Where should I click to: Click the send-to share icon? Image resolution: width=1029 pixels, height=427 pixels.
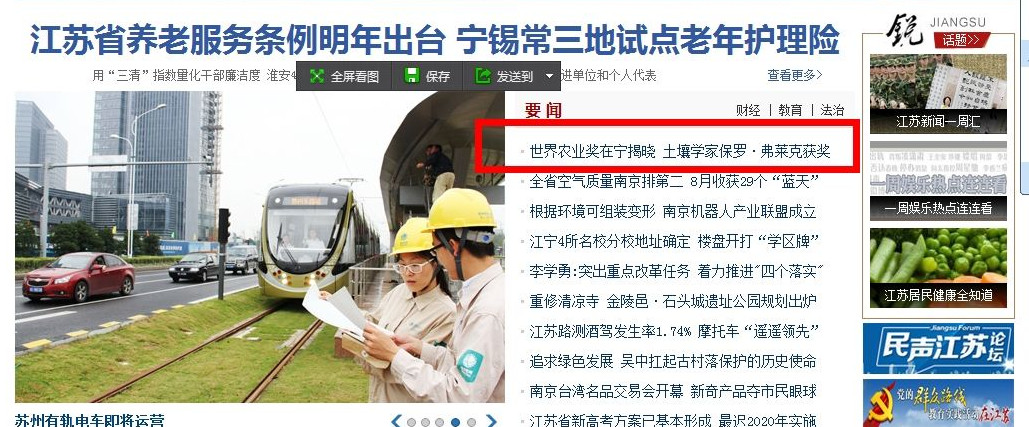coord(483,76)
